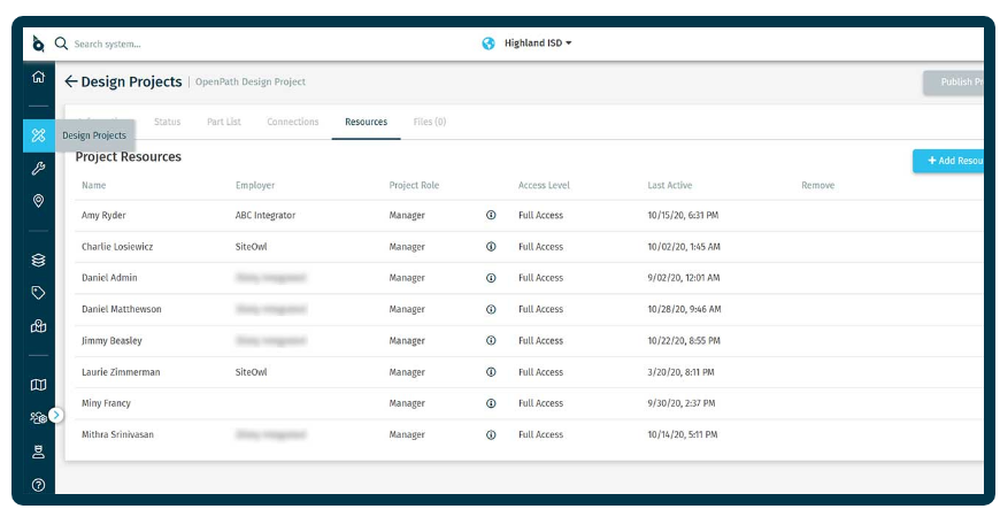This screenshot has width=1000, height=518.
Task: Click the info icon in Laurie Zimmerman row
Action: pyautogui.click(x=491, y=372)
